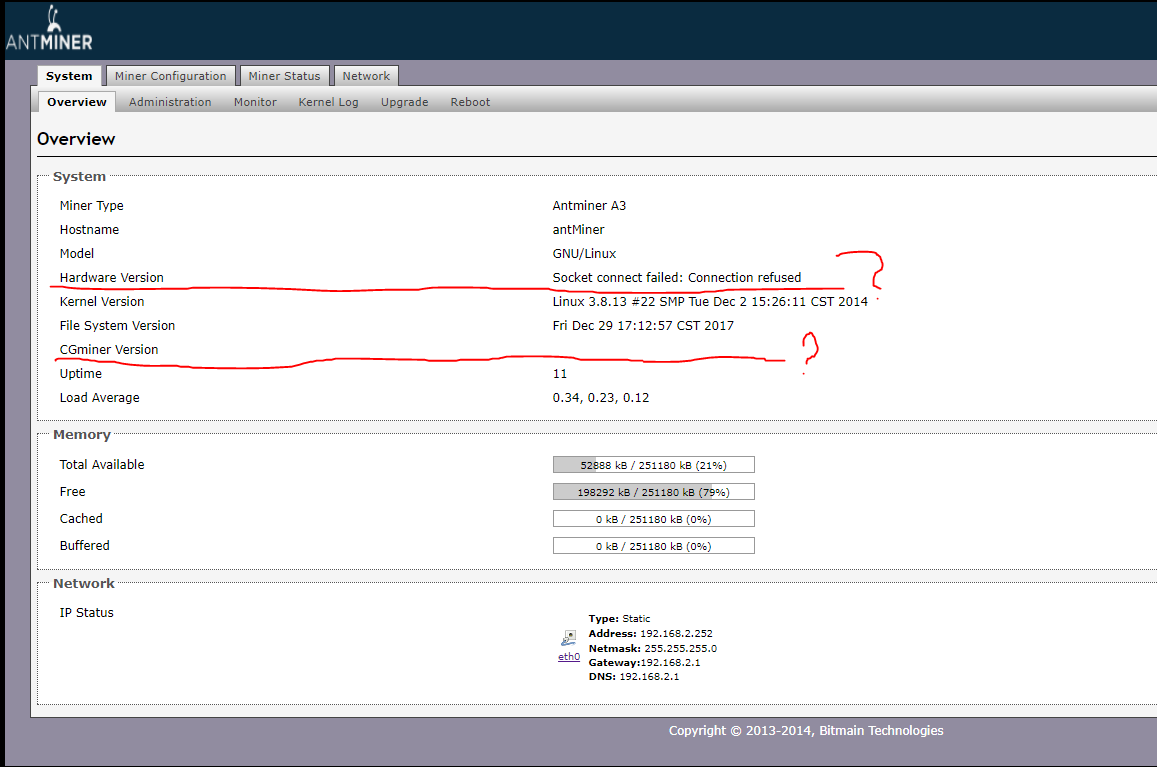1157x767 pixels.
Task: Click the 'IP Status' label
Action: coord(86,613)
